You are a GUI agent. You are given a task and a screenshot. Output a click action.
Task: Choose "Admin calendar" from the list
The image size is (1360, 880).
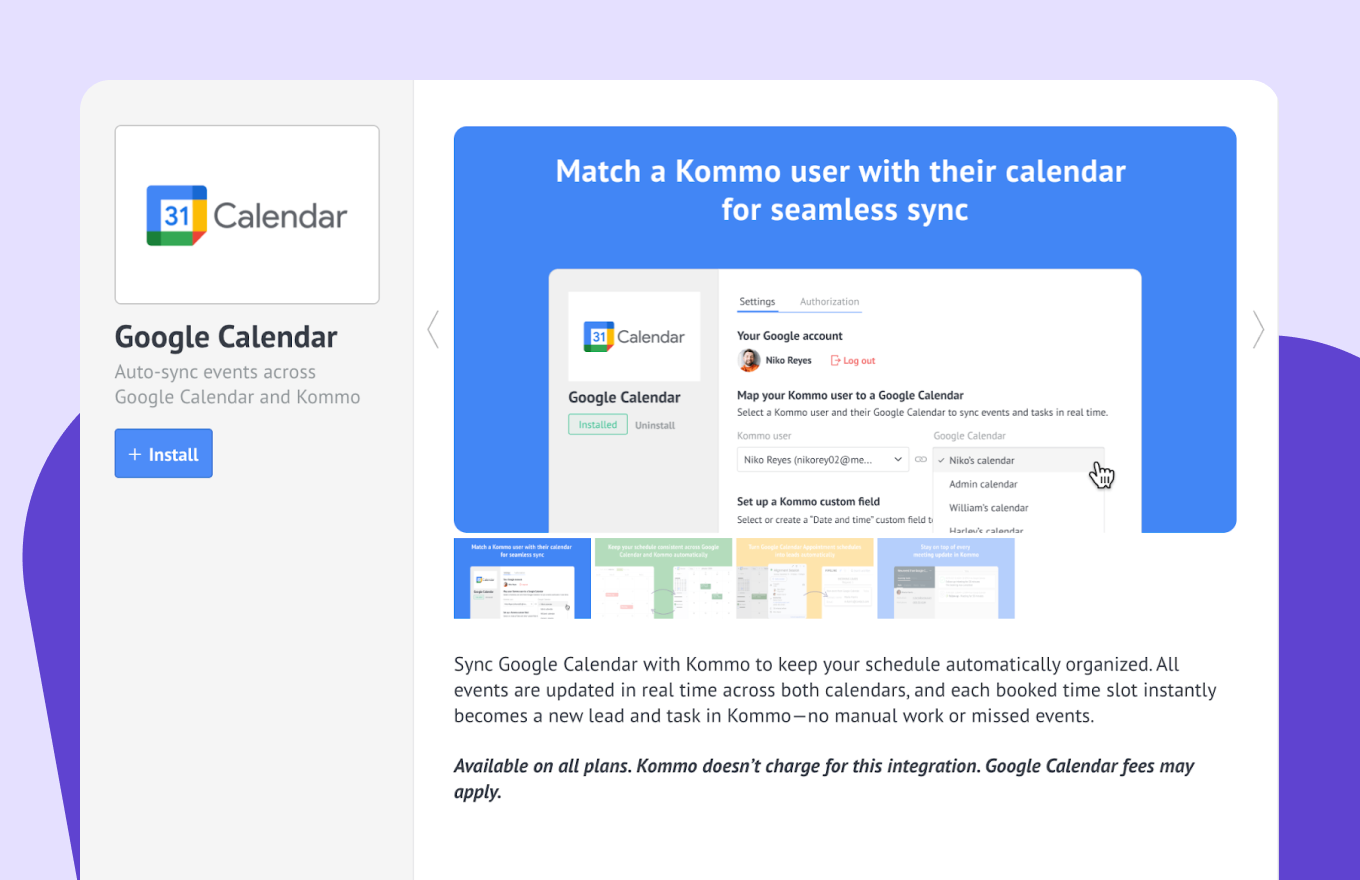tap(983, 484)
